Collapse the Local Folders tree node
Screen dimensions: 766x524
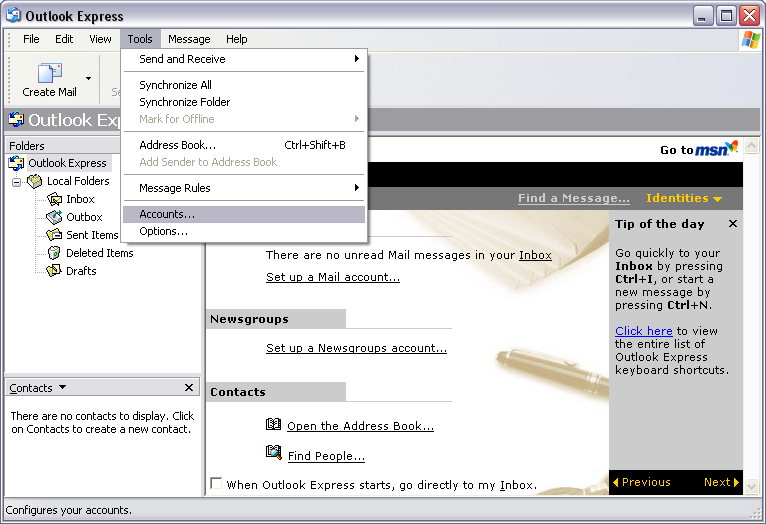click(17, 182)
